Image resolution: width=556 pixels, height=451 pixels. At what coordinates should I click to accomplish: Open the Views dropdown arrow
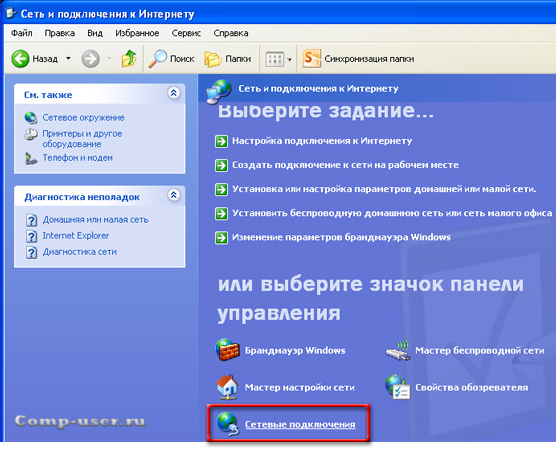[x=290, y=60]
